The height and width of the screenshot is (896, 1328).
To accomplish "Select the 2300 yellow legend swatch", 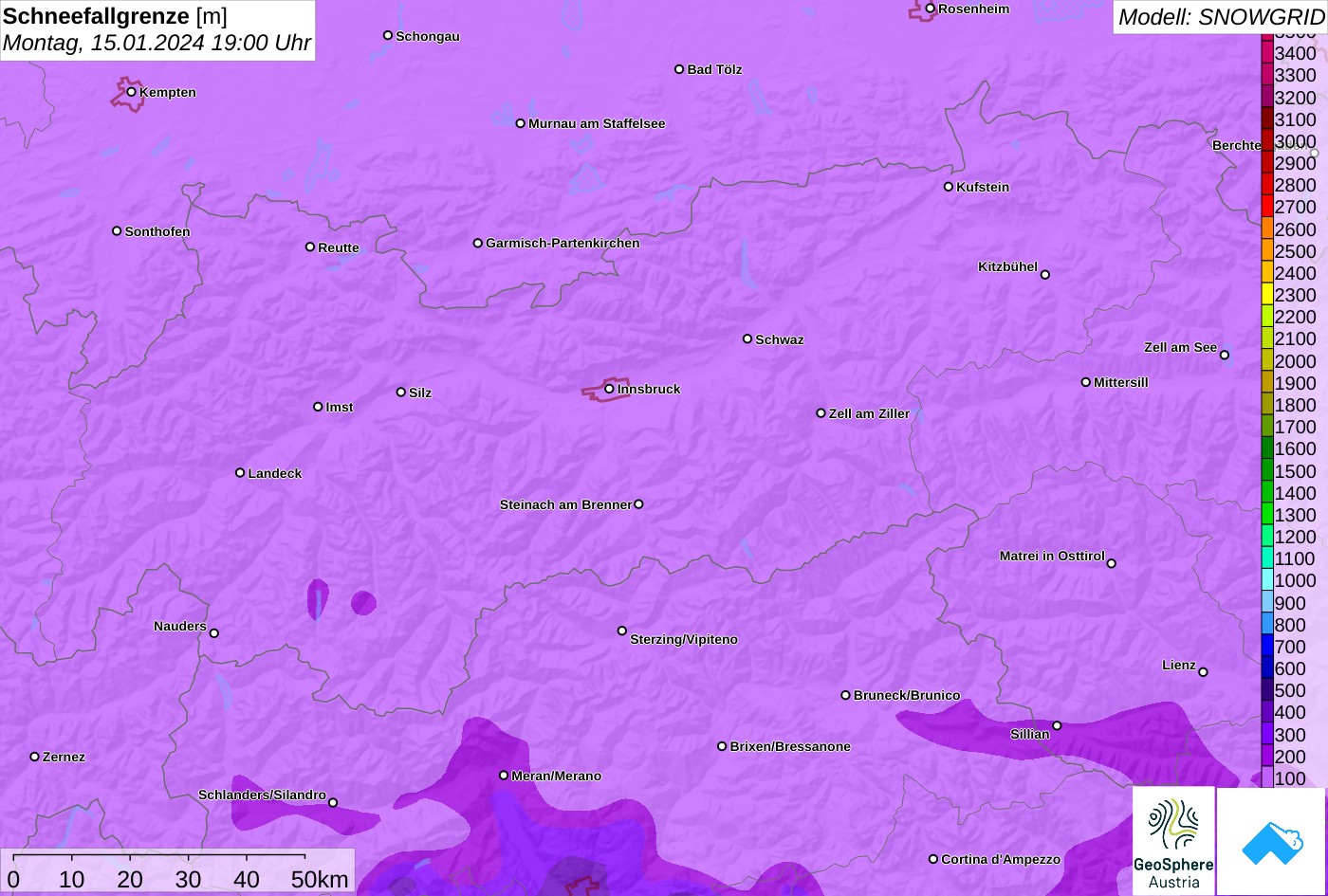I will [1267, 295].
